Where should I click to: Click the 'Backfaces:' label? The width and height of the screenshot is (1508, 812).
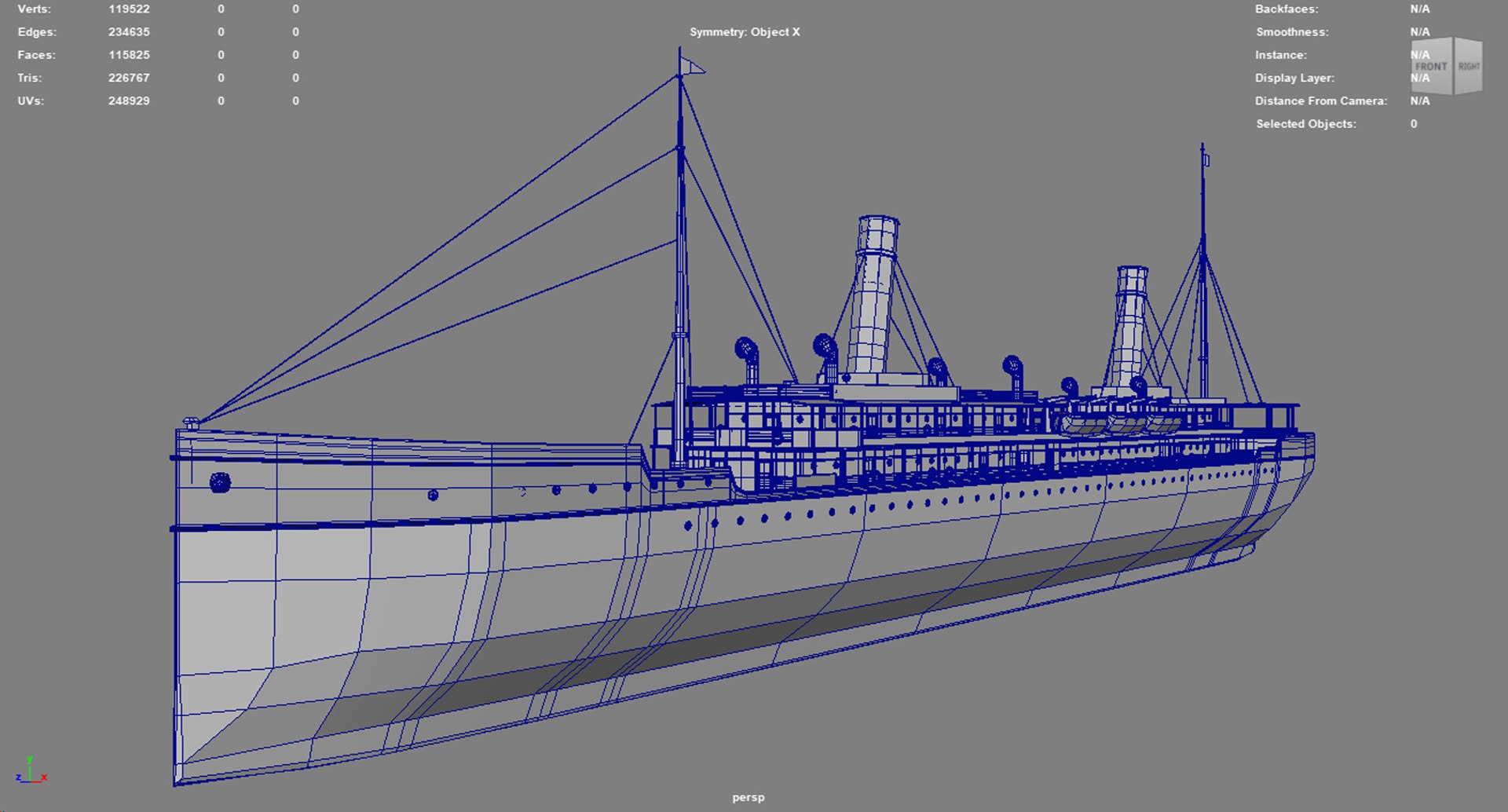(x=1287, y=9)
